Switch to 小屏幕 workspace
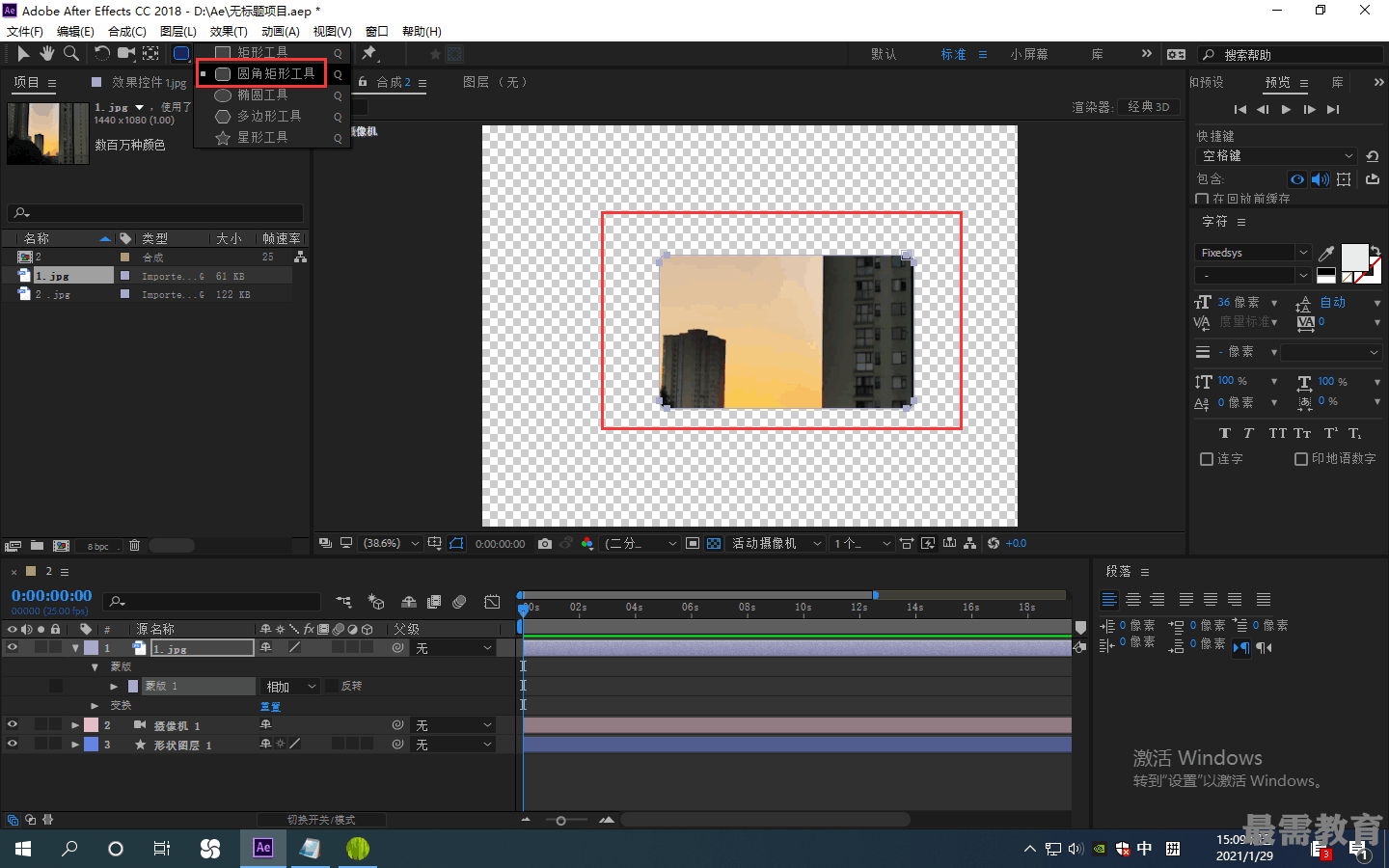 coord(1029,55)
